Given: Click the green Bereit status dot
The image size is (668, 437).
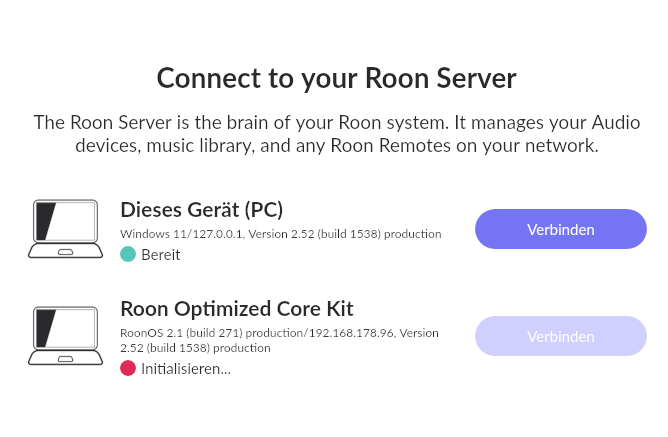Looking at the screenshot, I should 128,254.
